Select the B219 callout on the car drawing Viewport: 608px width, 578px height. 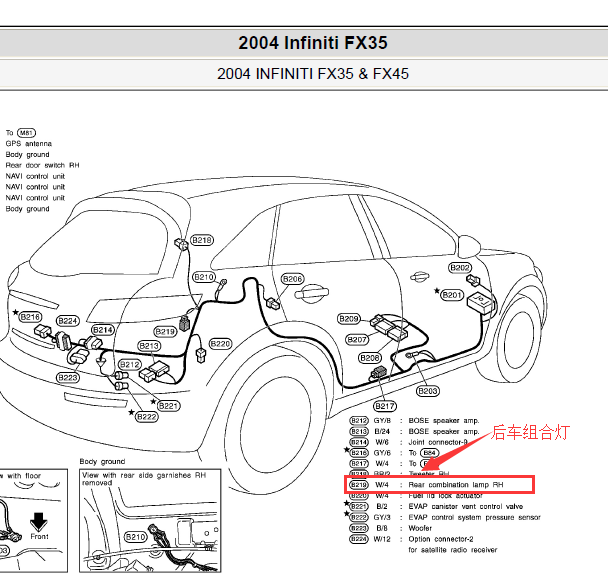(x=165, y=332)
